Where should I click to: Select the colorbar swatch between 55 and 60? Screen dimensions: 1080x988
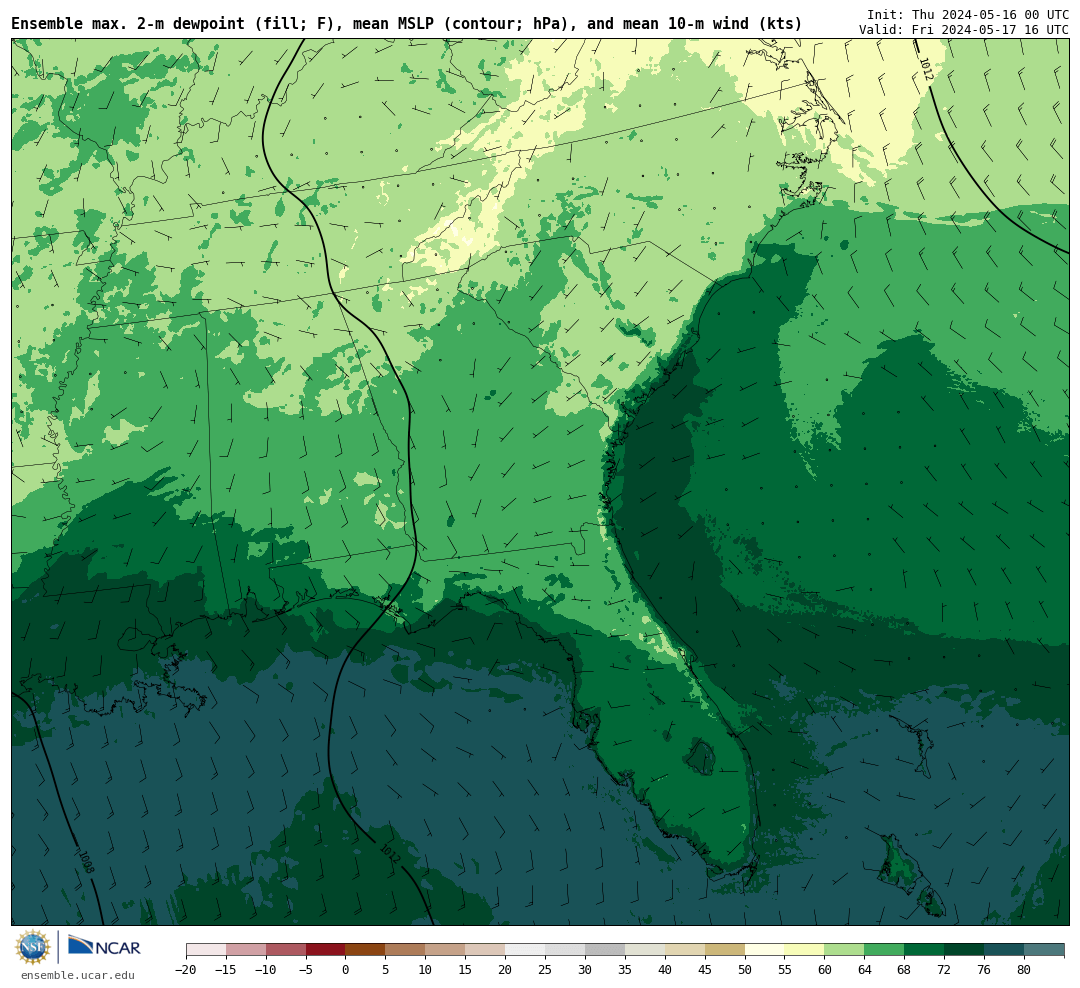point(805,950)
